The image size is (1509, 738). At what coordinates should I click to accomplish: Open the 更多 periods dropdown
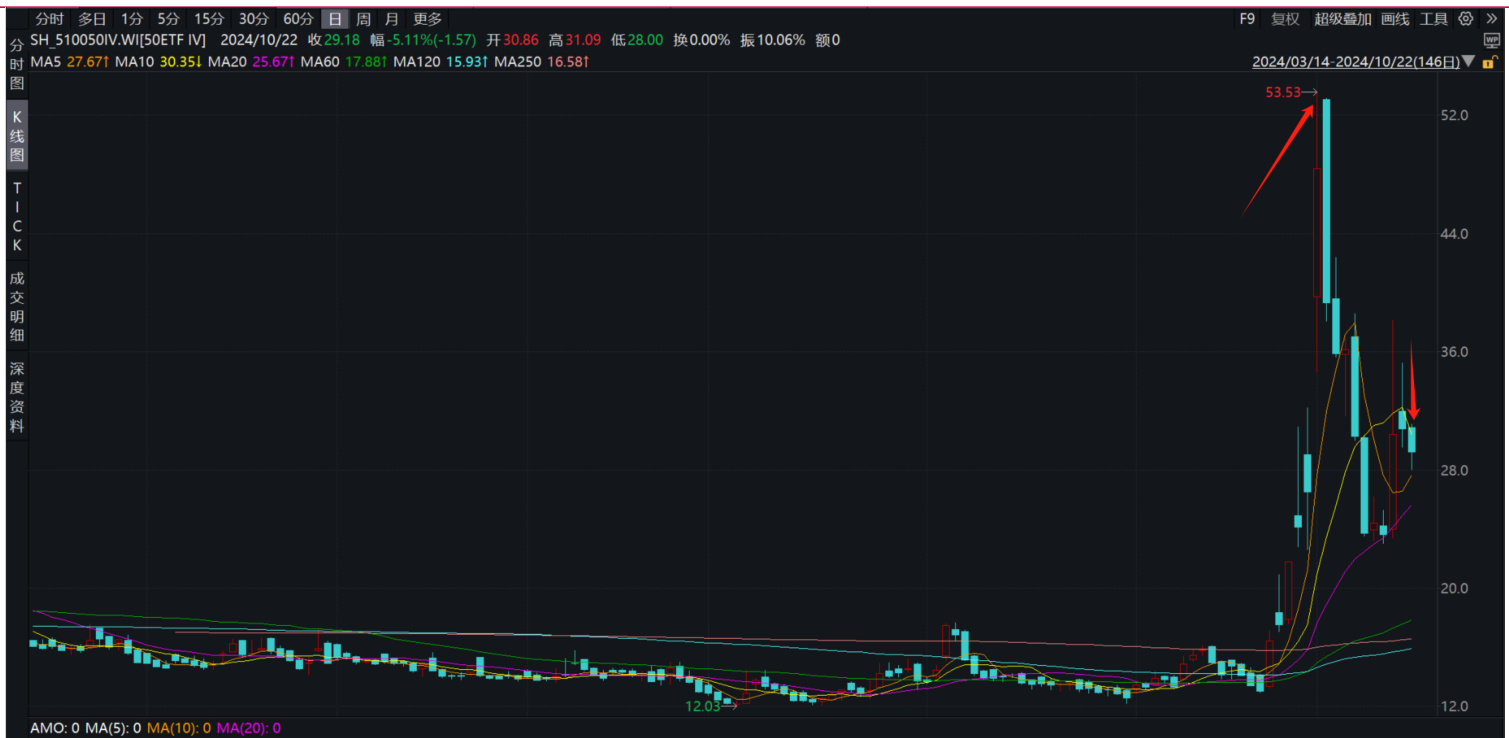pyautogui.click(x=427, y=19)
